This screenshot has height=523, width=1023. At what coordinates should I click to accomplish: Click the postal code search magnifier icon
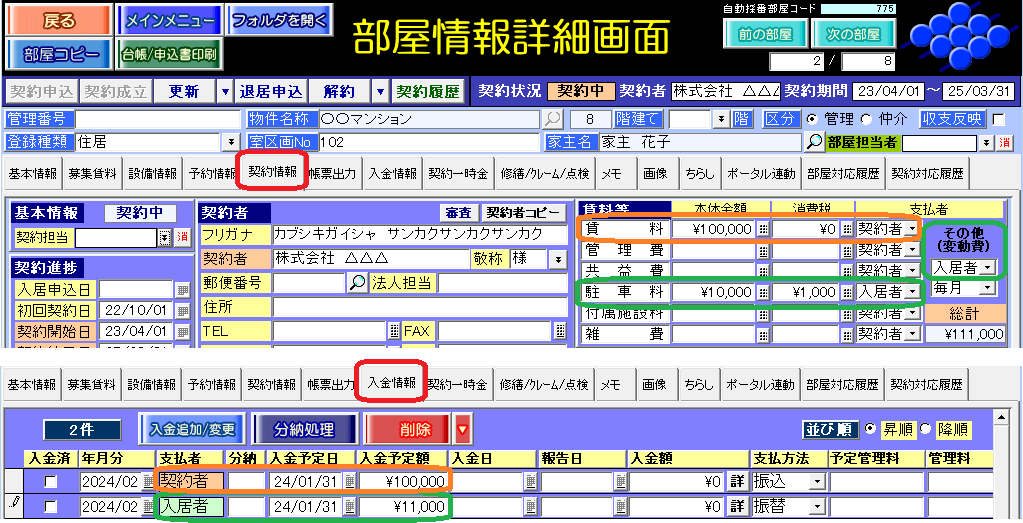pyautogui.click(x=357, y=283)
